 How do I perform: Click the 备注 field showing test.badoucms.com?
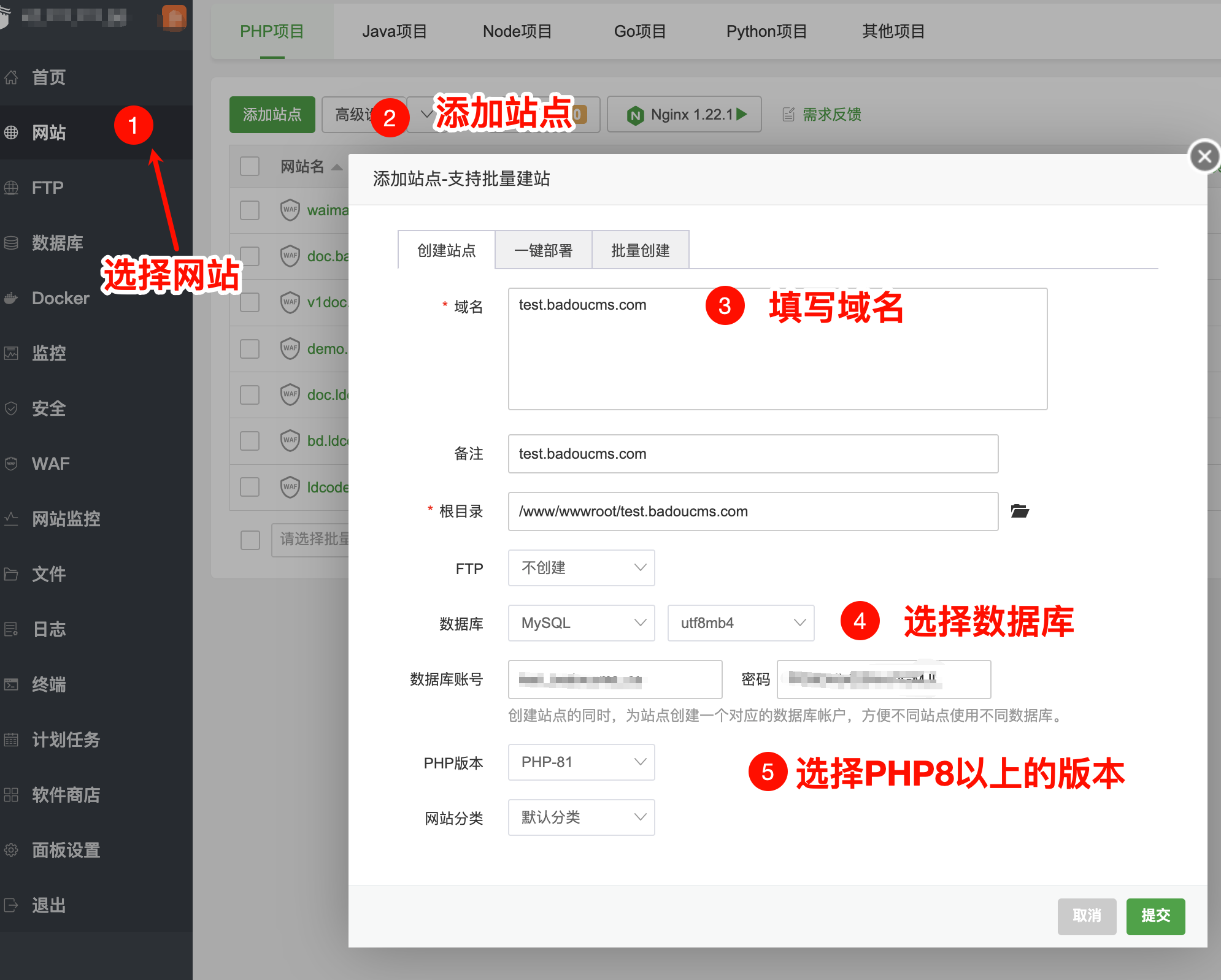pos(752,454)
